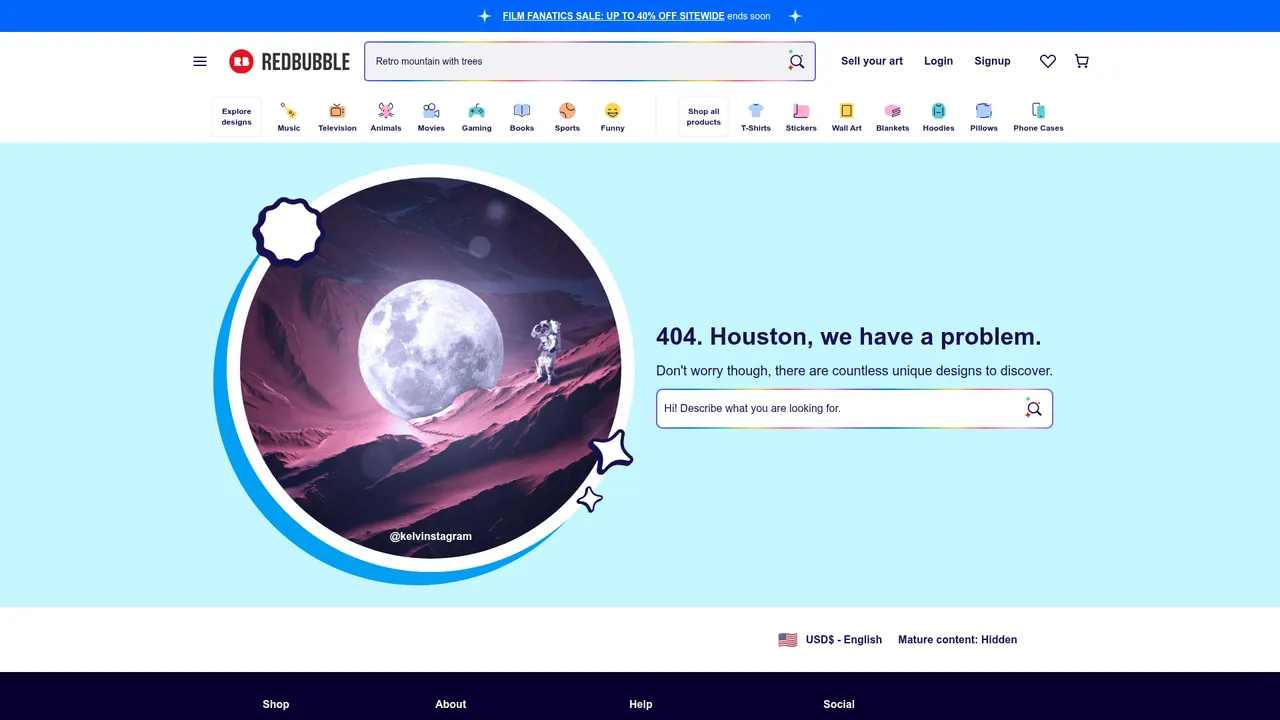Click the Shop all products button

pos(704,117)
